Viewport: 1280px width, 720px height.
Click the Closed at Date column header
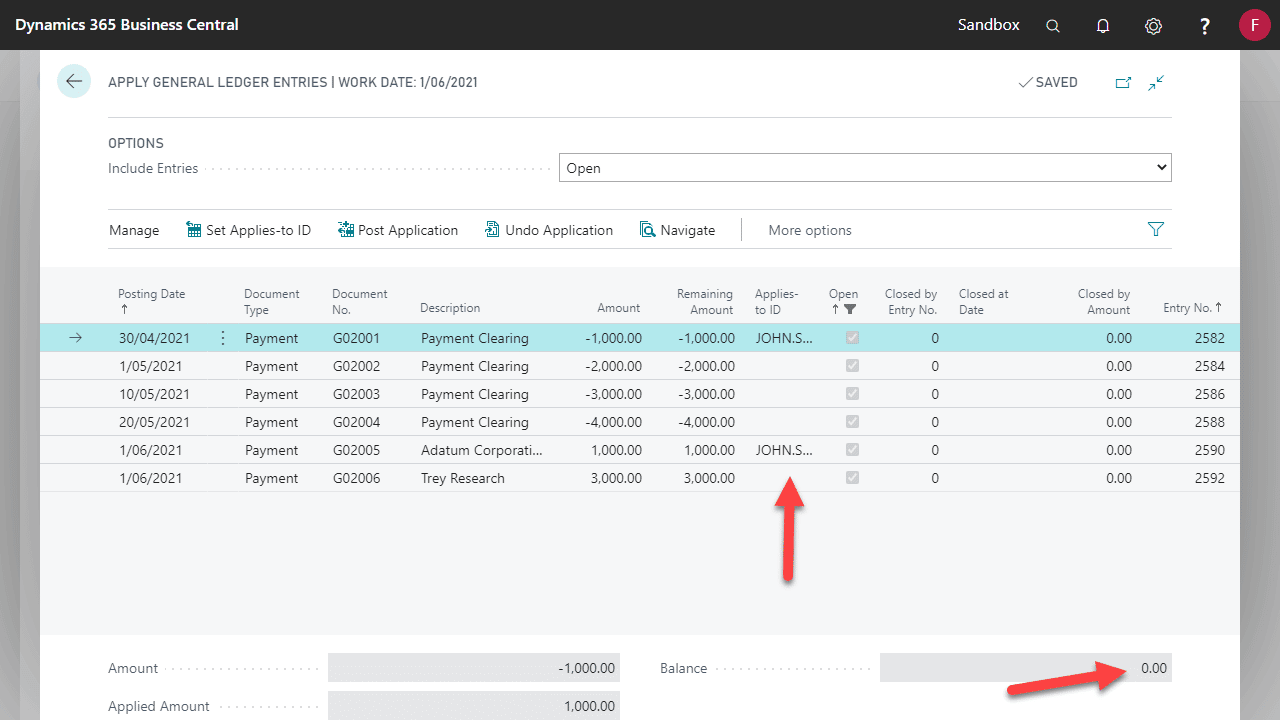pos(984,301)
